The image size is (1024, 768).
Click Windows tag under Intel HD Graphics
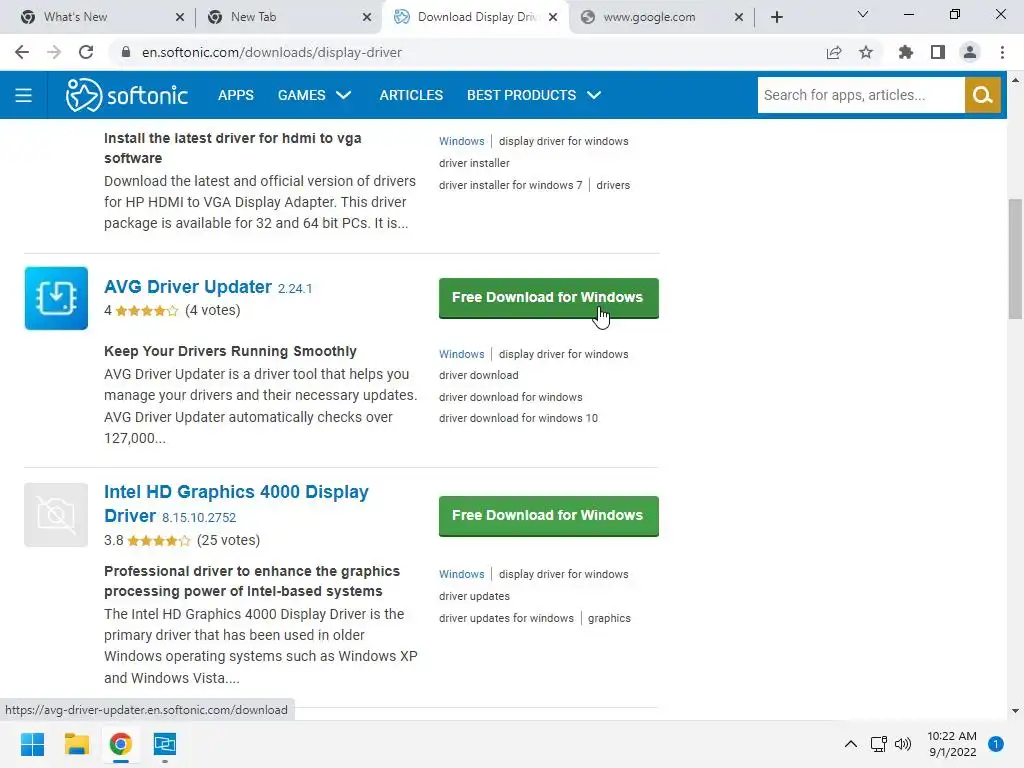tap(462, 574)
